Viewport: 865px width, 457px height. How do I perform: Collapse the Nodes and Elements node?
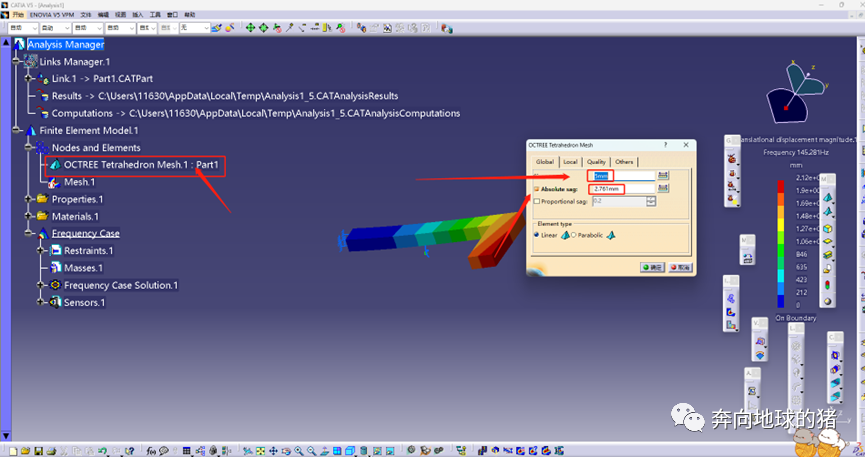pyautogui.click(x=29, y=147)
